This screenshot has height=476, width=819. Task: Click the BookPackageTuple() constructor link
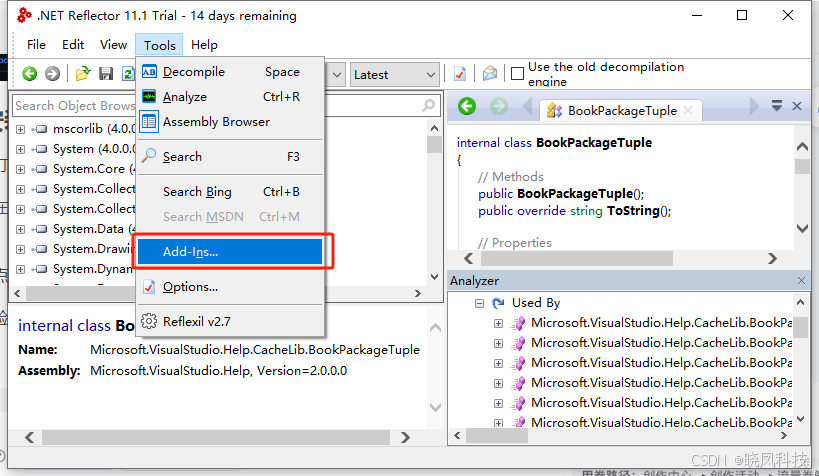(x=575, y=193)
